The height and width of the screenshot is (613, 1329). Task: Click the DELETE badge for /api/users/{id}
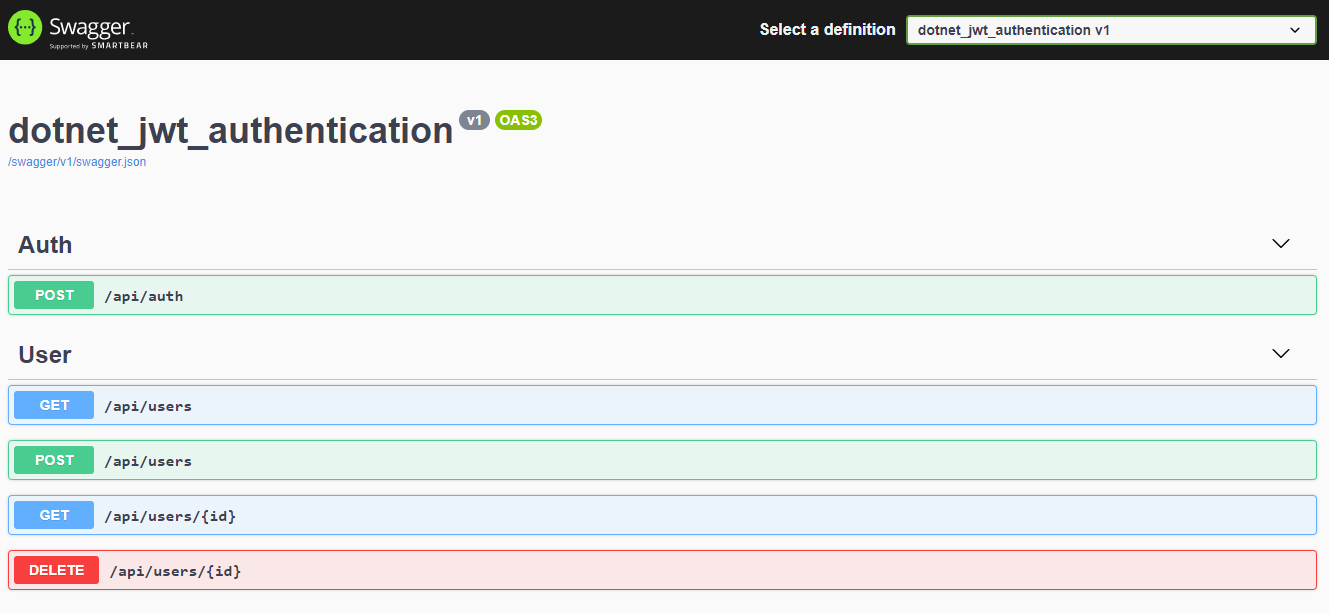[x=56, y=570]
